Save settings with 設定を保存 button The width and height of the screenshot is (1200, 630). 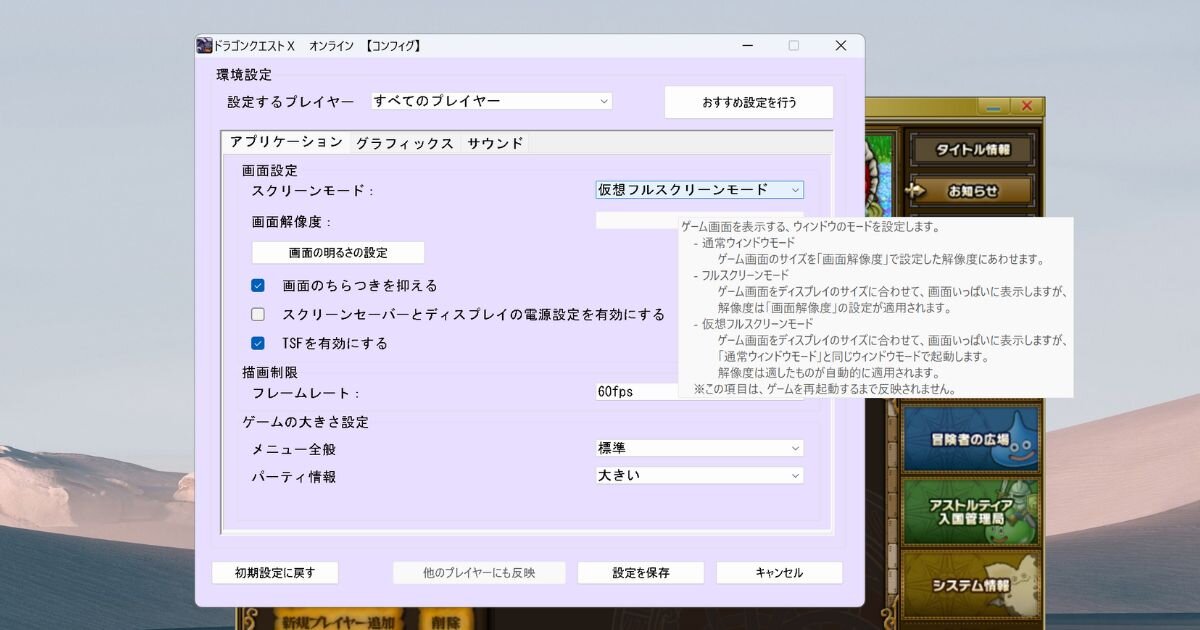641,573
